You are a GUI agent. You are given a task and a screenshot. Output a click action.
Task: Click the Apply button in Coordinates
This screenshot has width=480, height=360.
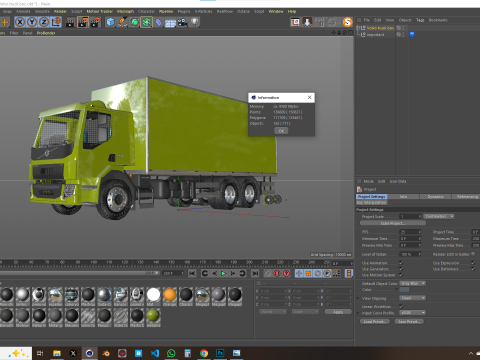tap(338, 312)
